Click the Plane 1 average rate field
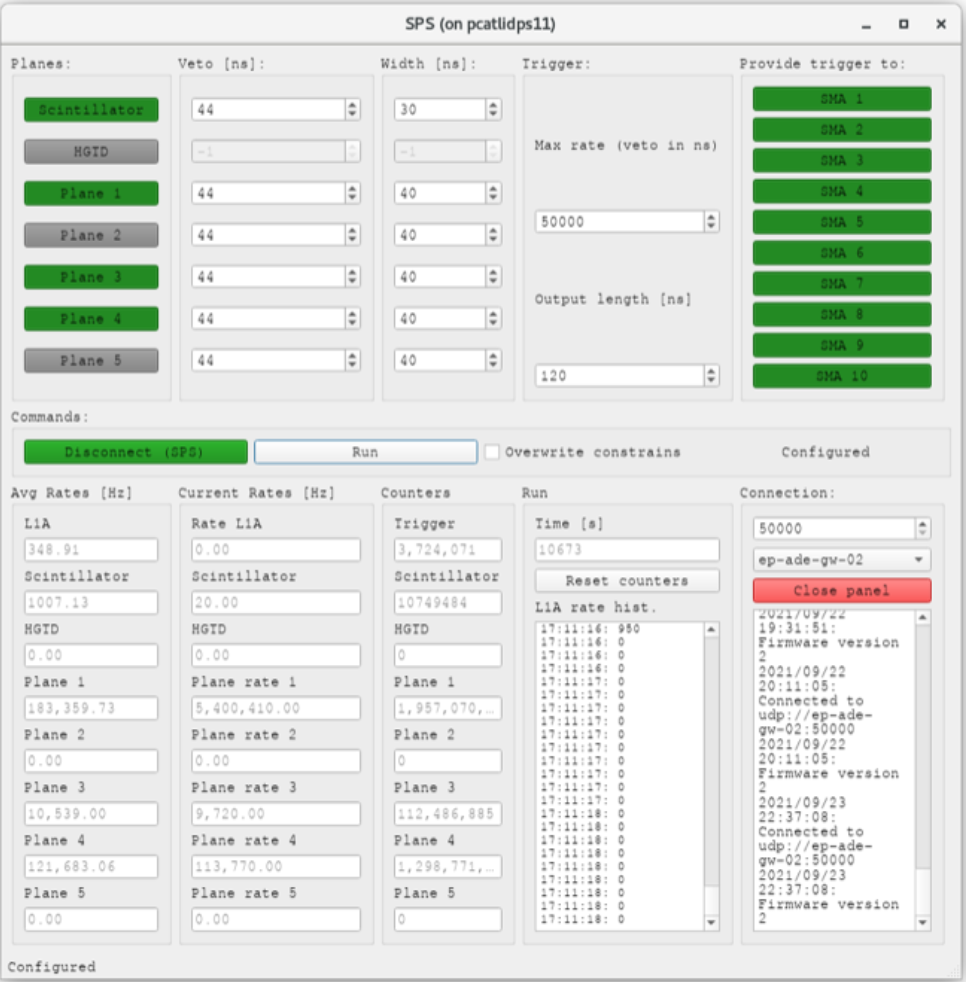The width and height of the screenshot is (966, 982). 91,708
